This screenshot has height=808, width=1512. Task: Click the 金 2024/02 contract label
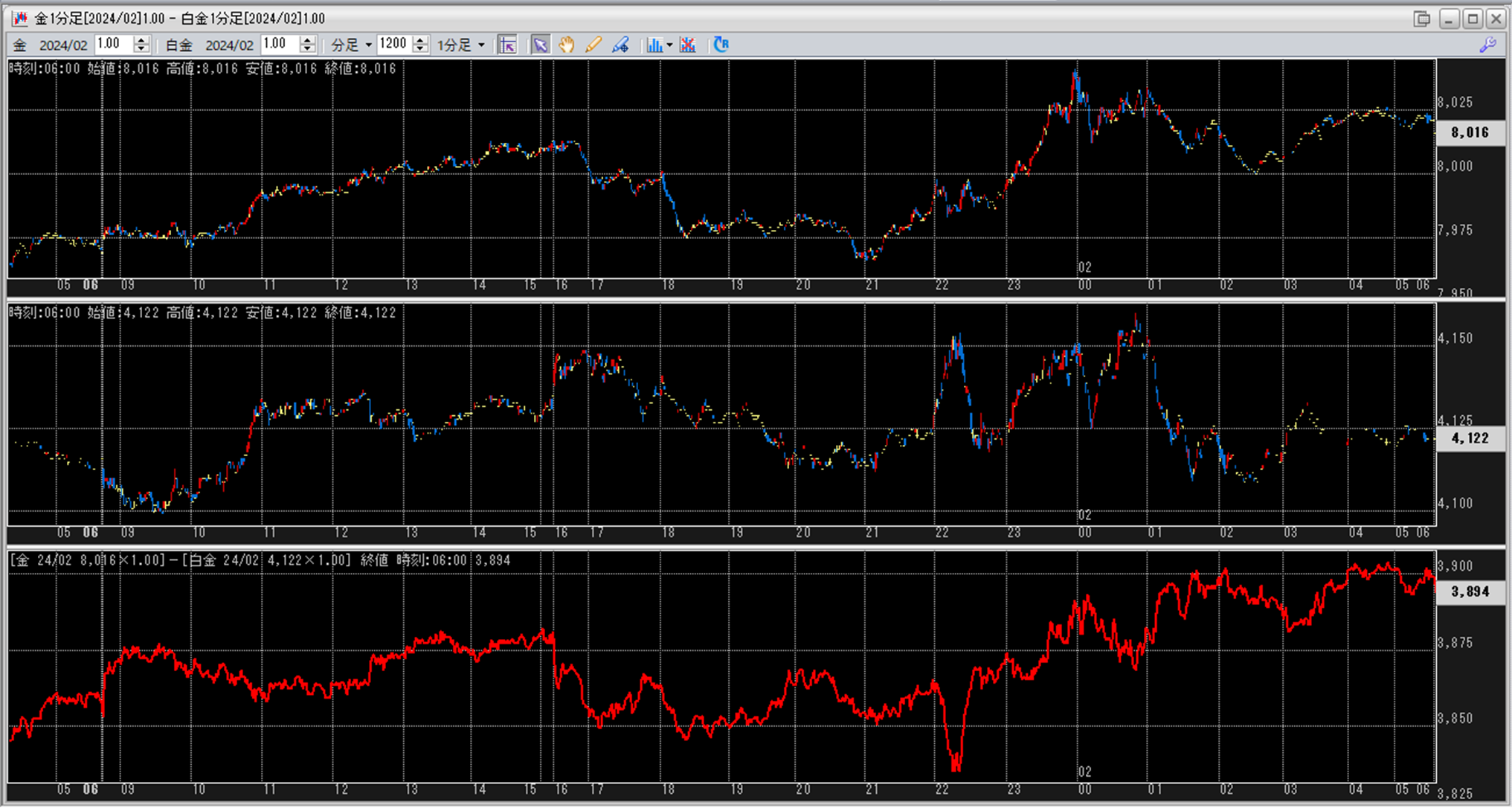pos(63,45)
